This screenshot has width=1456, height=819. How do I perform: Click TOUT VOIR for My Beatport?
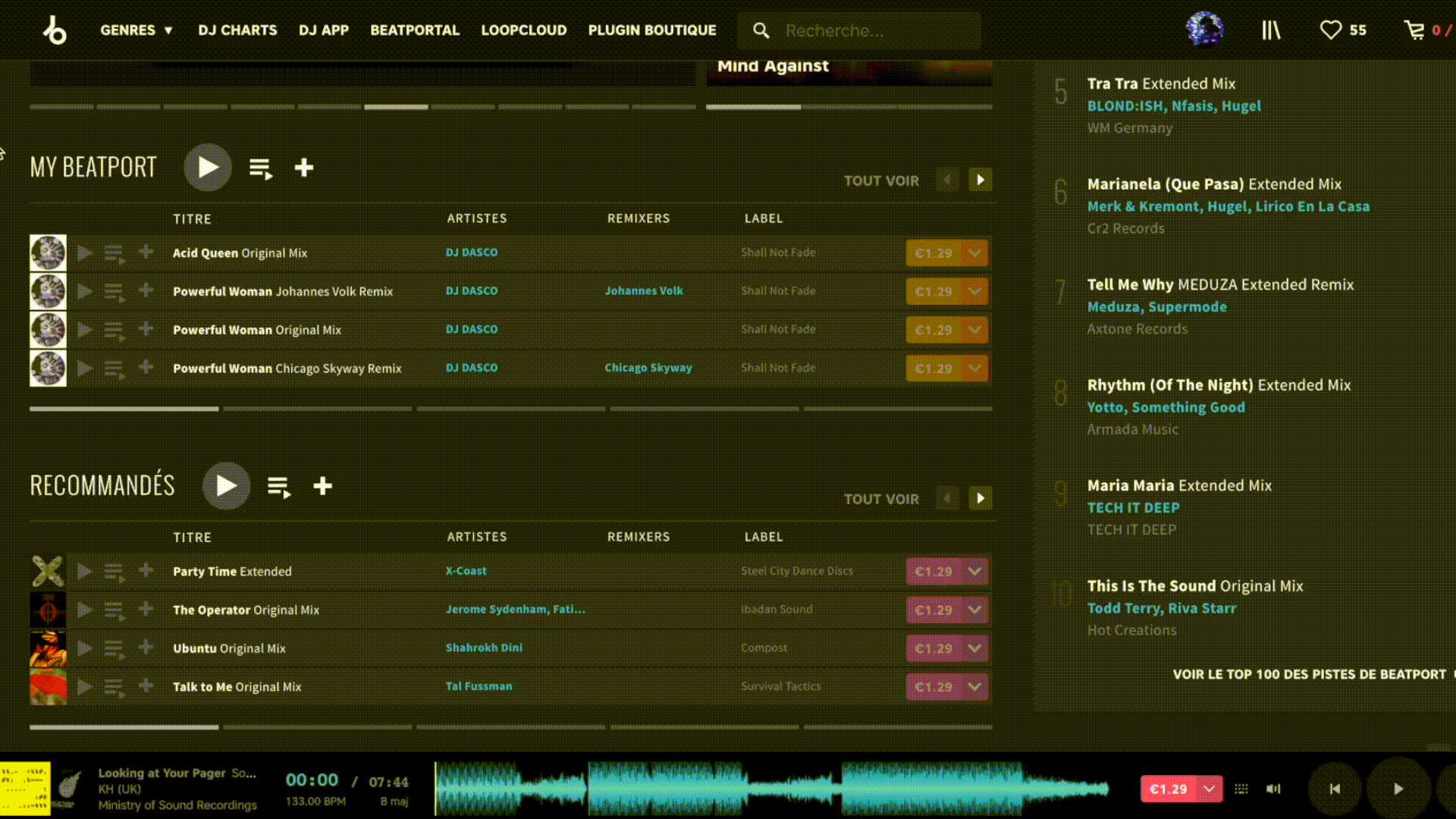[x=881, y=180]
